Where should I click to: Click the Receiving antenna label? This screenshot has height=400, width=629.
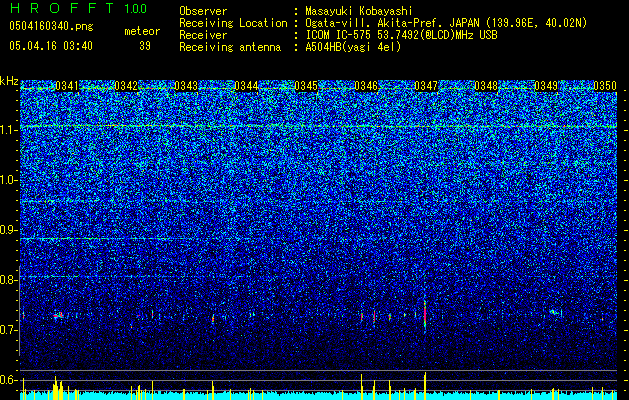(230, 47)
